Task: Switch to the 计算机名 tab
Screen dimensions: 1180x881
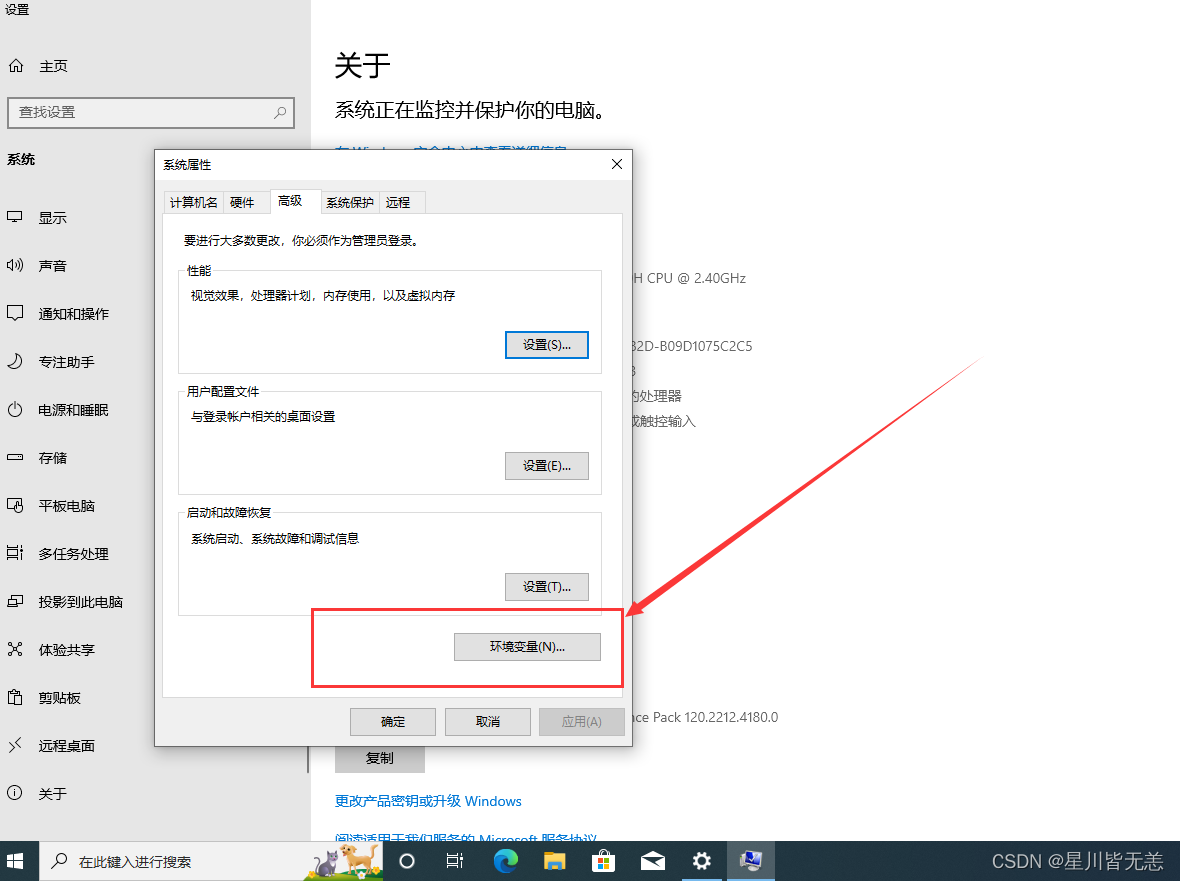Action: (x=193, y=201)
